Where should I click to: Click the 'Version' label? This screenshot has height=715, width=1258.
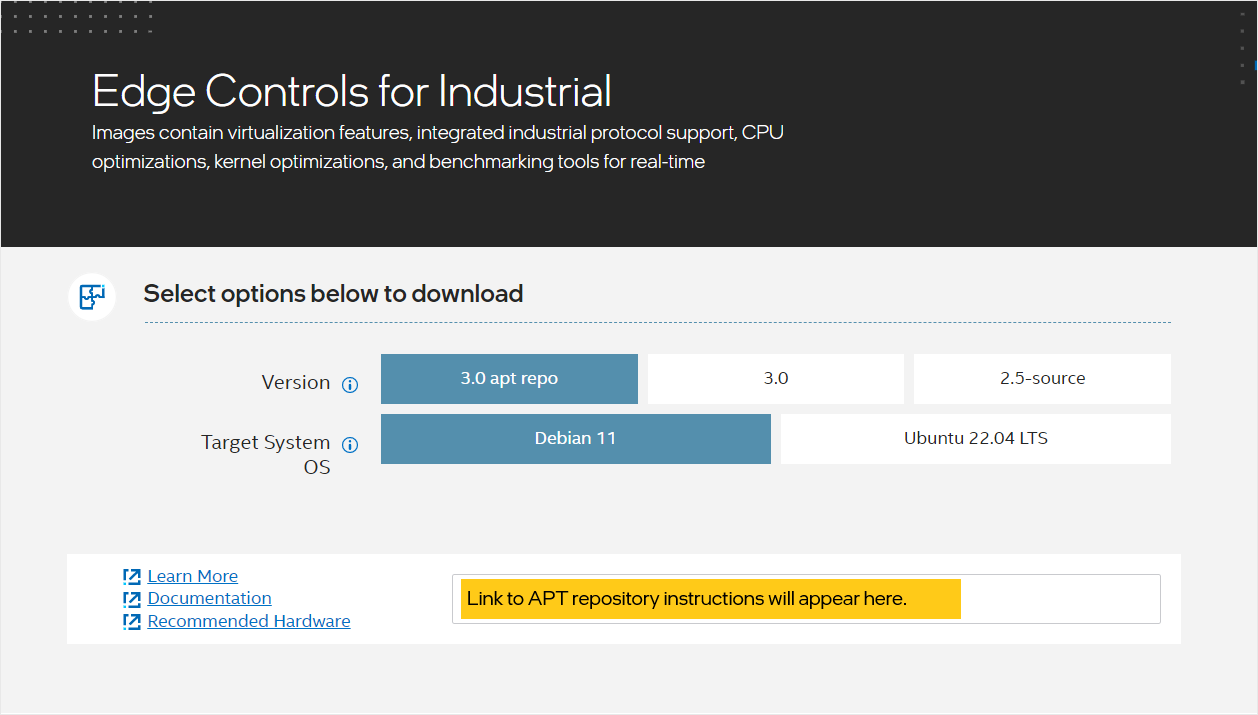pos(296,383)
